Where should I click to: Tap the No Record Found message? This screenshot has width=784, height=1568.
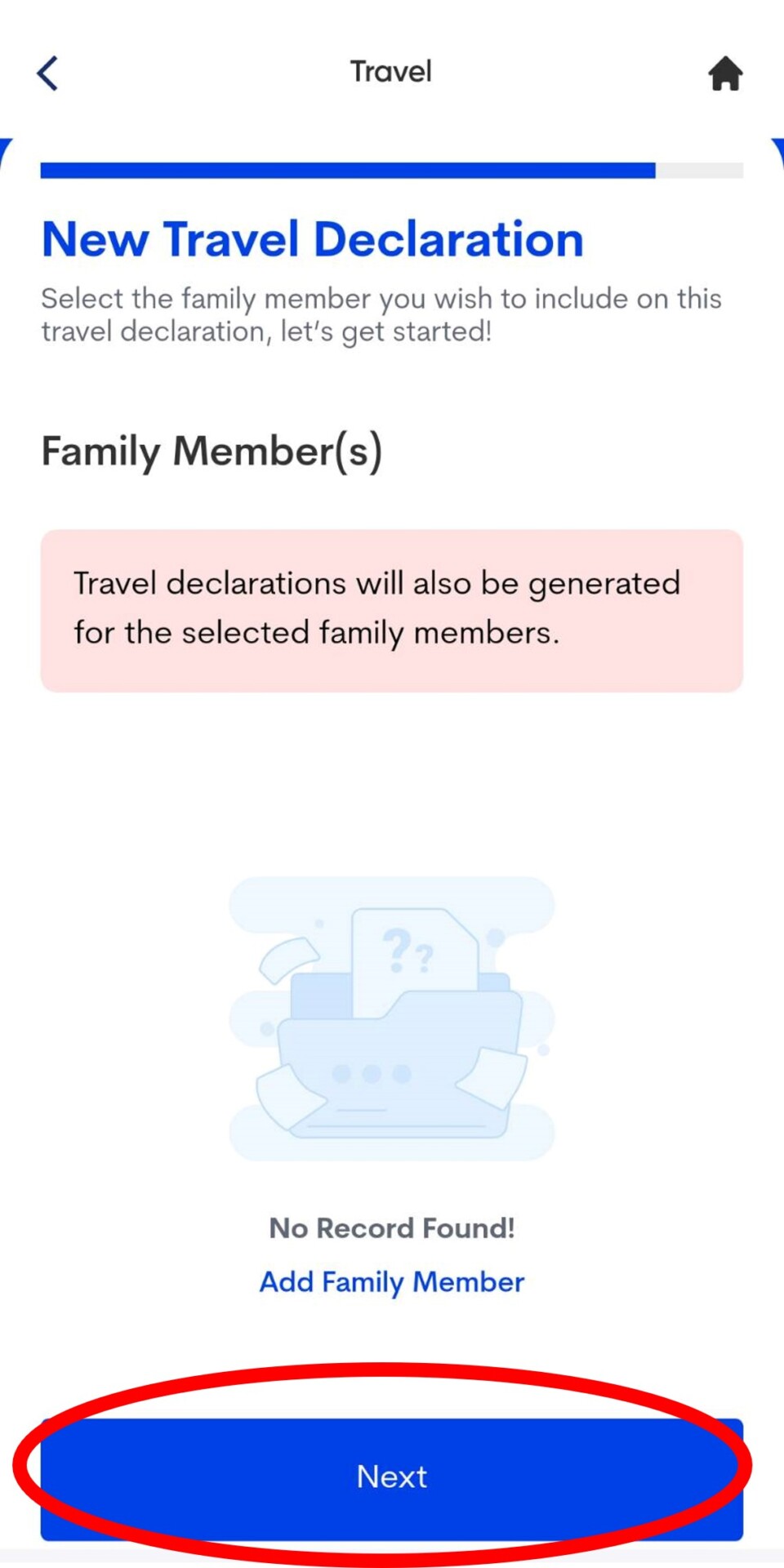(392, 1228)
